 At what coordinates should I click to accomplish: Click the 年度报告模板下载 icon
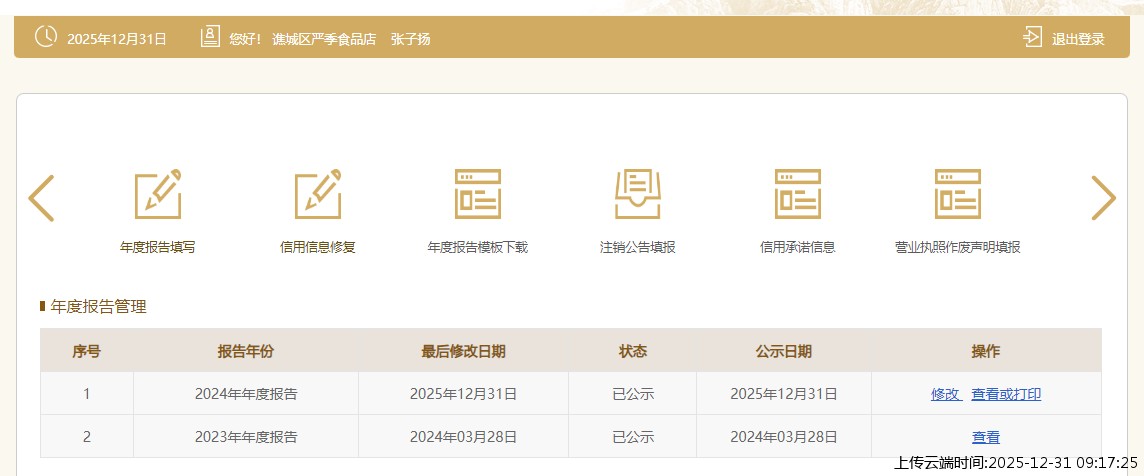click(478, 194)
